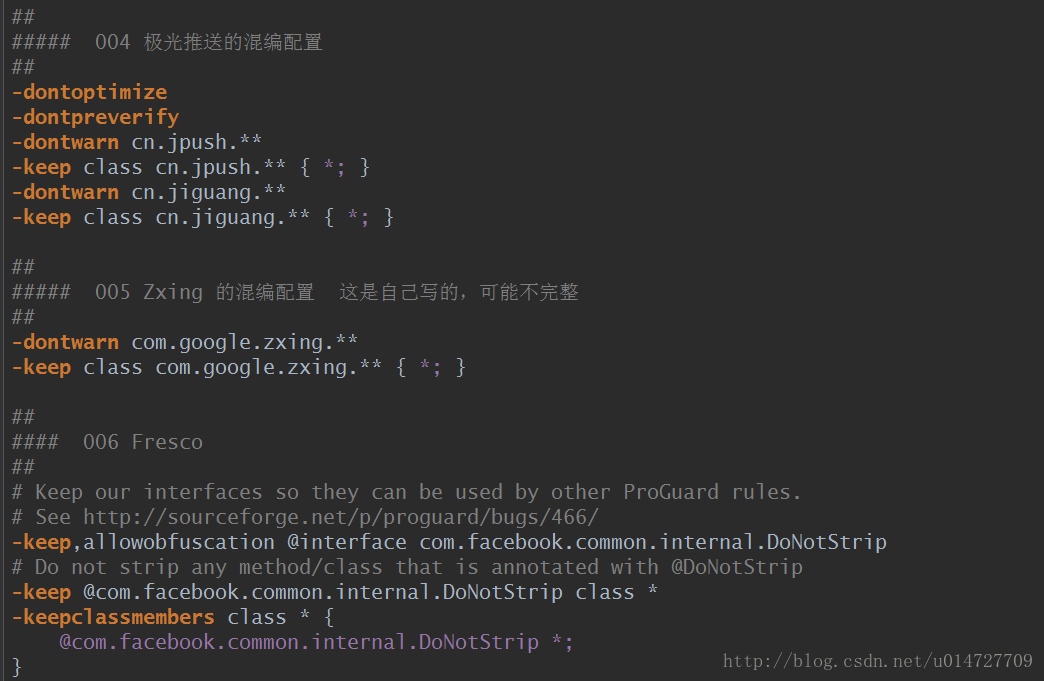Click the -dontwarn com.google.zxing.** line
1044x681 pixels.
pyautogui.click(x=184, y=342)
